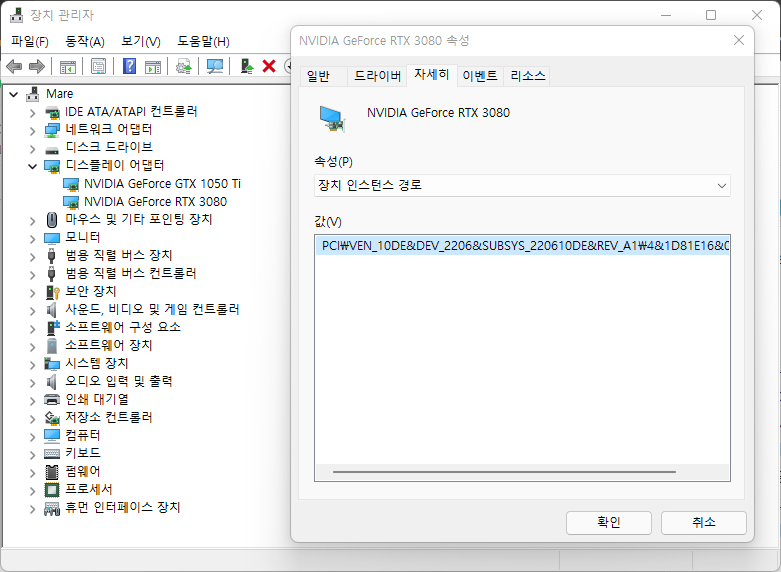Screen dimensions: 781x572
Task: Select the 휴먼 인터페이스 장치 icon
Action: [52, 508]
